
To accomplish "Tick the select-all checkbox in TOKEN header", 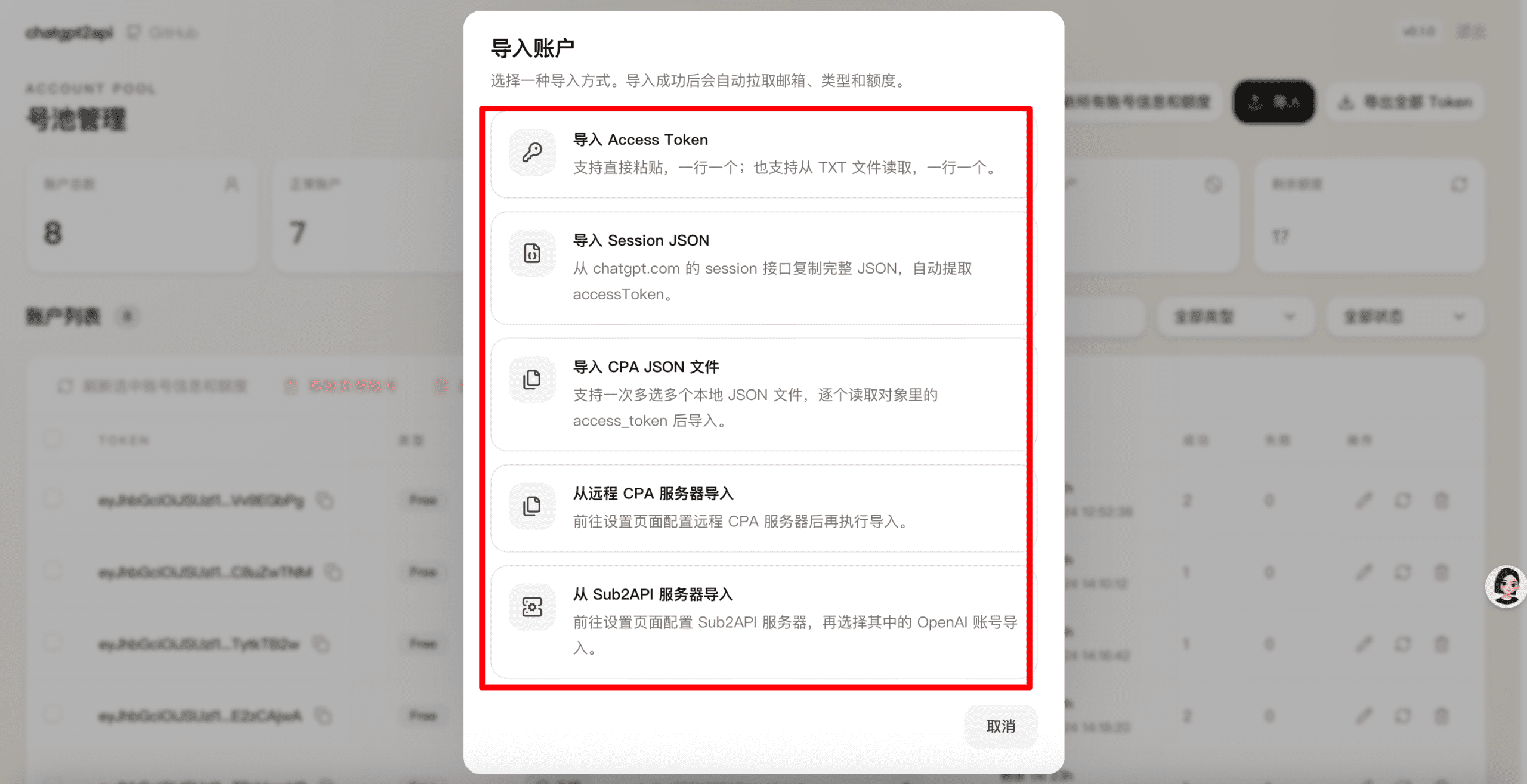I will 52,439.
